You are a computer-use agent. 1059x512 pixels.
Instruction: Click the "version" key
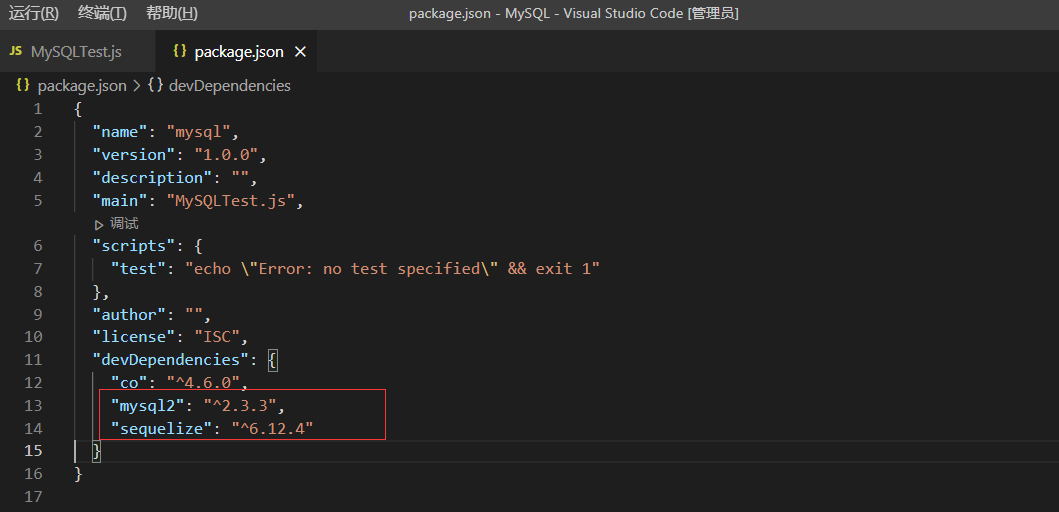tap(134, 155)
